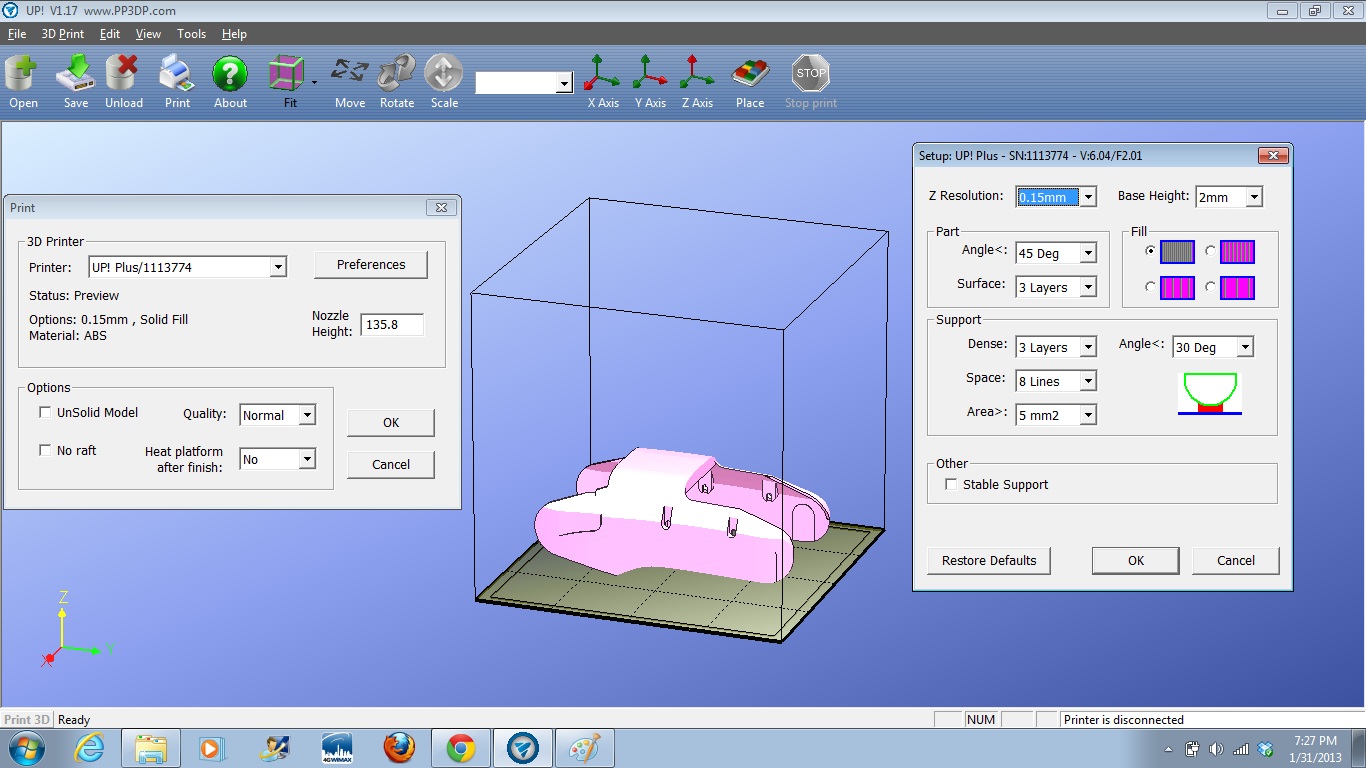Viewport: 1366px width, 768px height.
Task: Open the Support Angle dropdown
Action: coord(1245,347)
